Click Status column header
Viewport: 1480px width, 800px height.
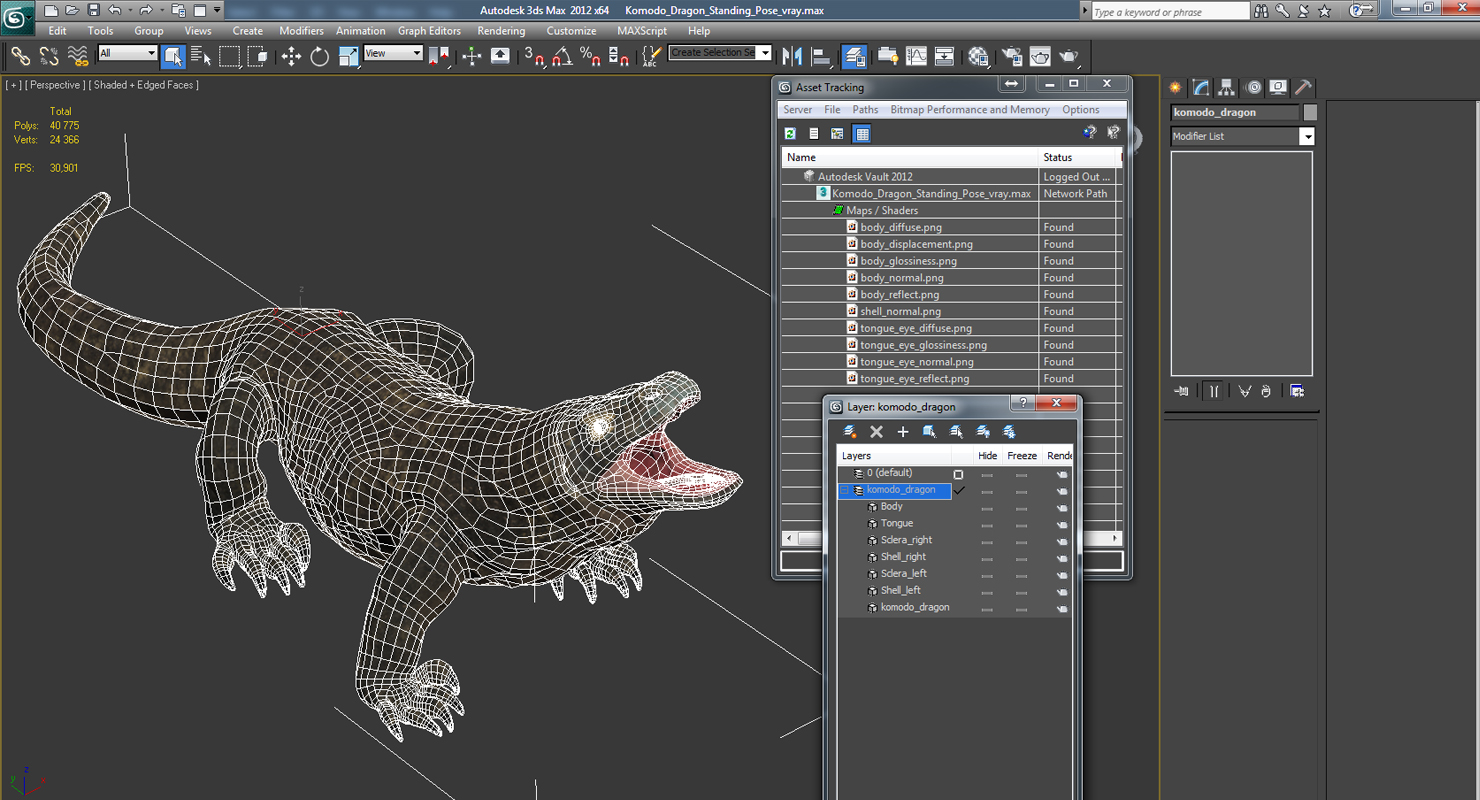(x=1079, y=157)
